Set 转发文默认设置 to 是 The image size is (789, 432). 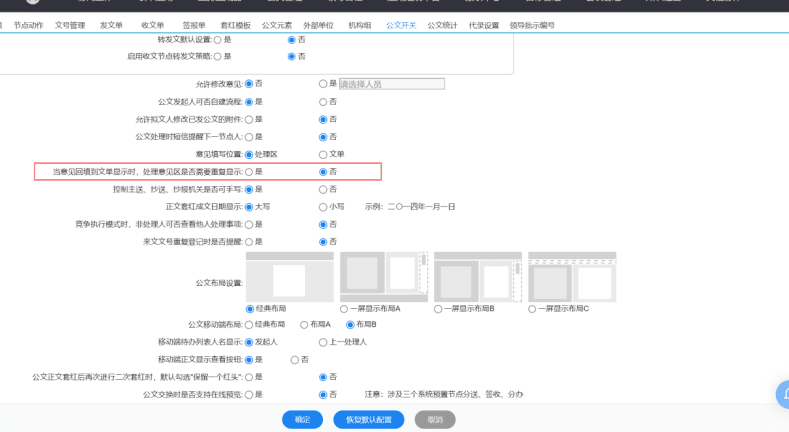point(217,40)
